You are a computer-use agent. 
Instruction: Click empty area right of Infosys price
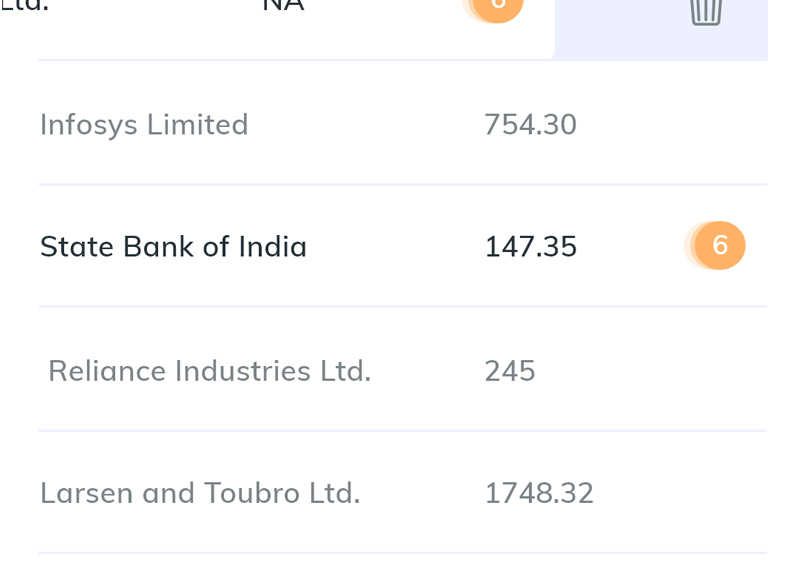tap(673, 124)
